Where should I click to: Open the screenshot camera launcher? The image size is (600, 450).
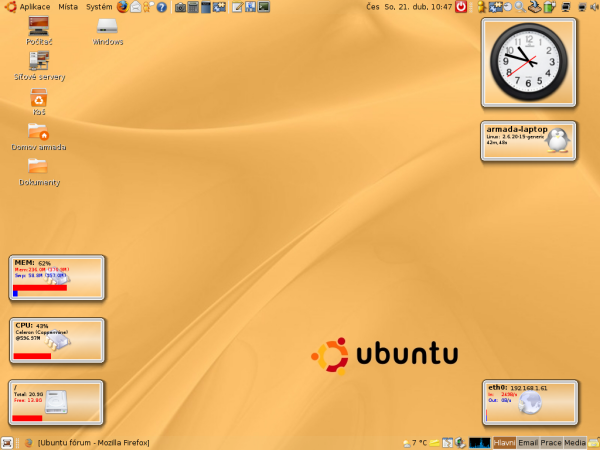(x=180, y=7)
